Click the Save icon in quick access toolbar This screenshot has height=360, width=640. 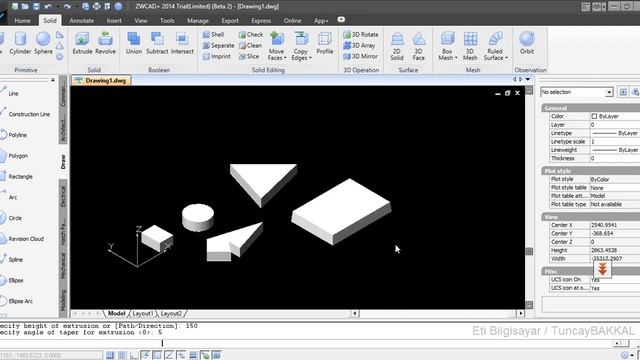point(36,7)
